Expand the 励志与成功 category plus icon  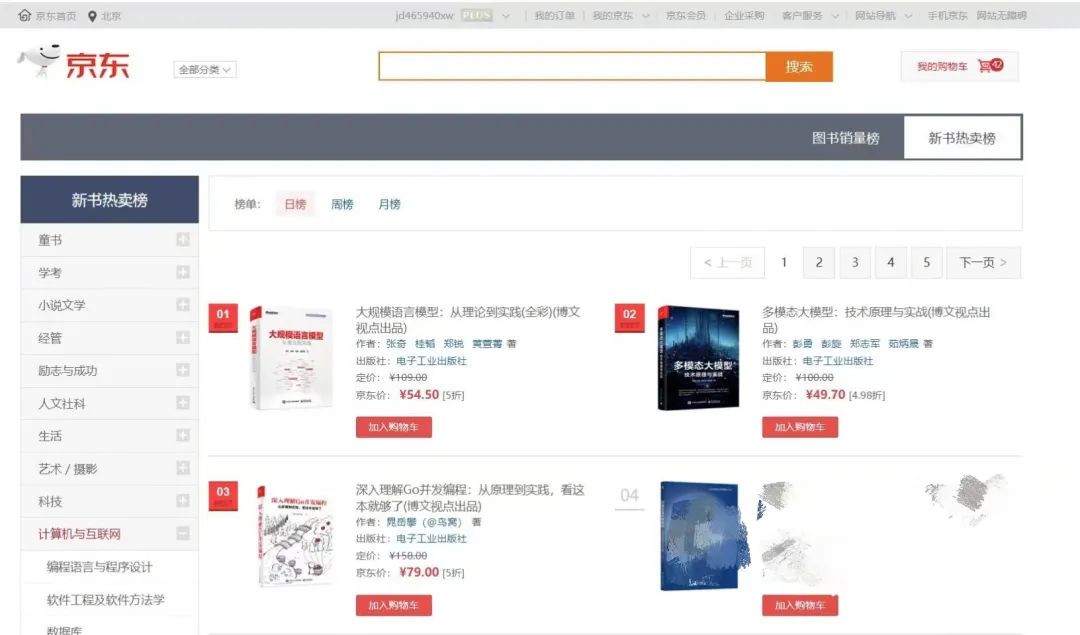point(183,370)
